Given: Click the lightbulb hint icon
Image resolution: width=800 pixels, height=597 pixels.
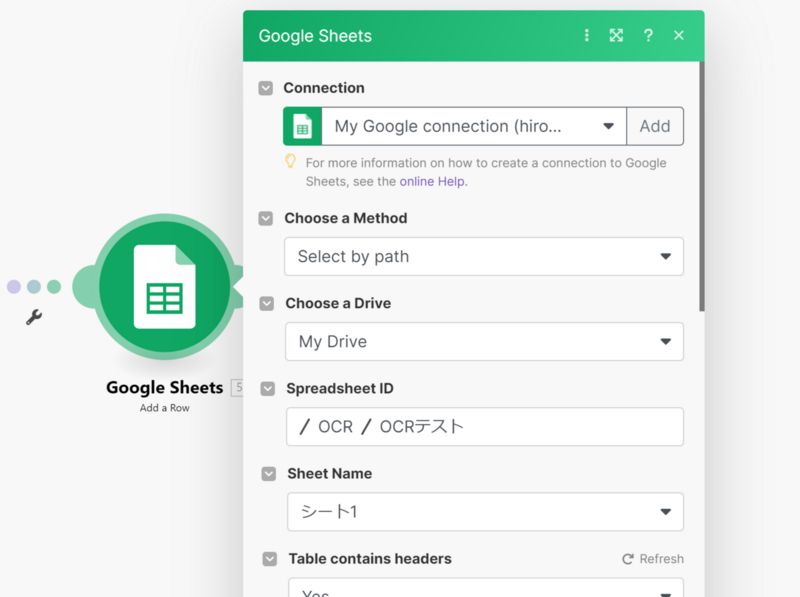Looking at the screenshot, I should (x=290, y=161).
